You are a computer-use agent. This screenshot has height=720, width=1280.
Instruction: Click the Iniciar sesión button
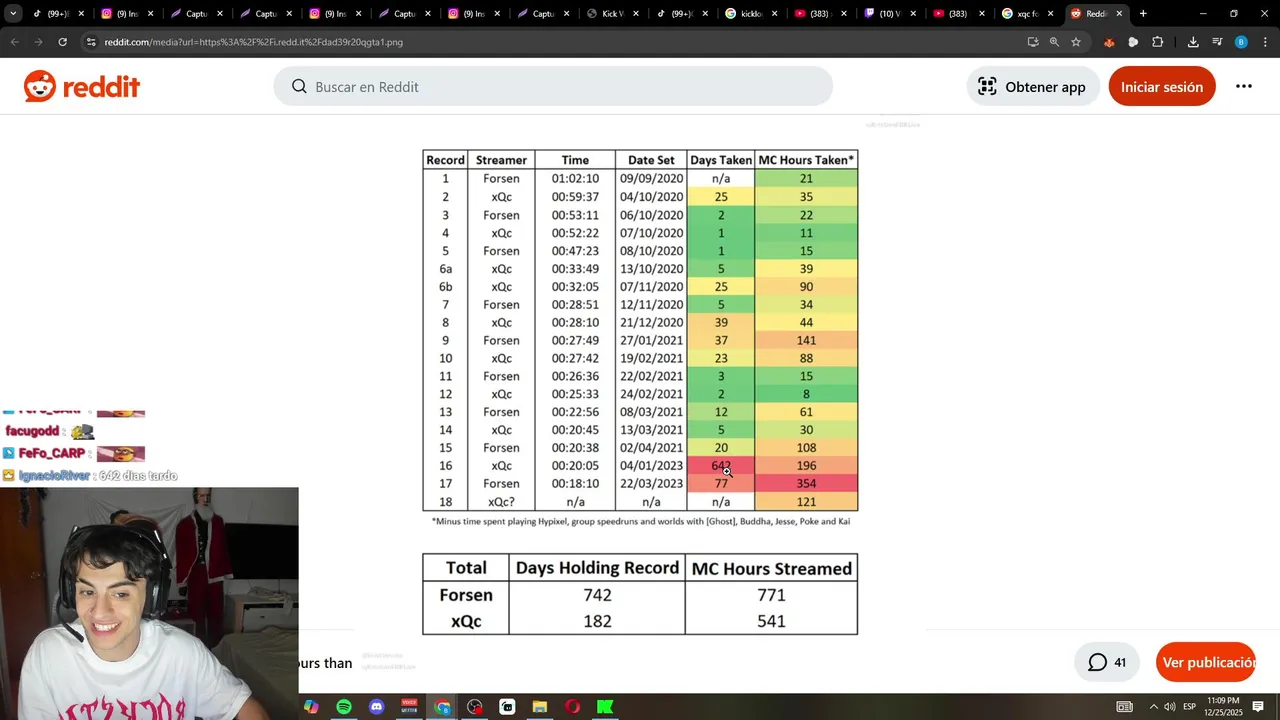[1162, 87]
